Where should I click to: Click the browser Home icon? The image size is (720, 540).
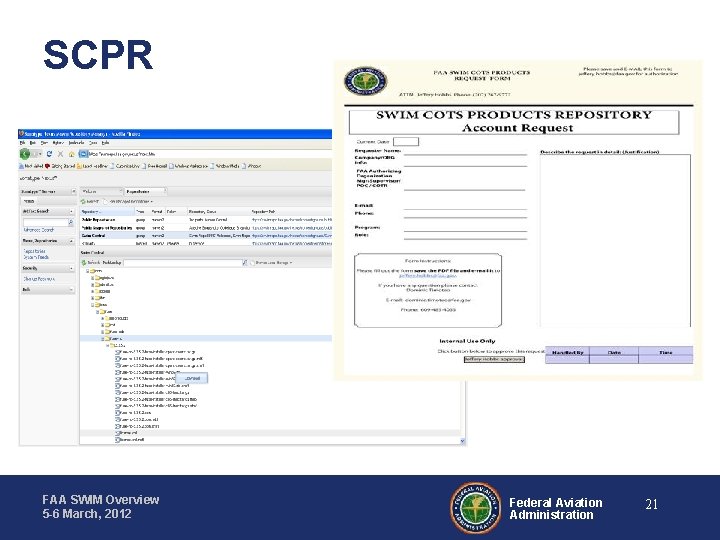71,154
